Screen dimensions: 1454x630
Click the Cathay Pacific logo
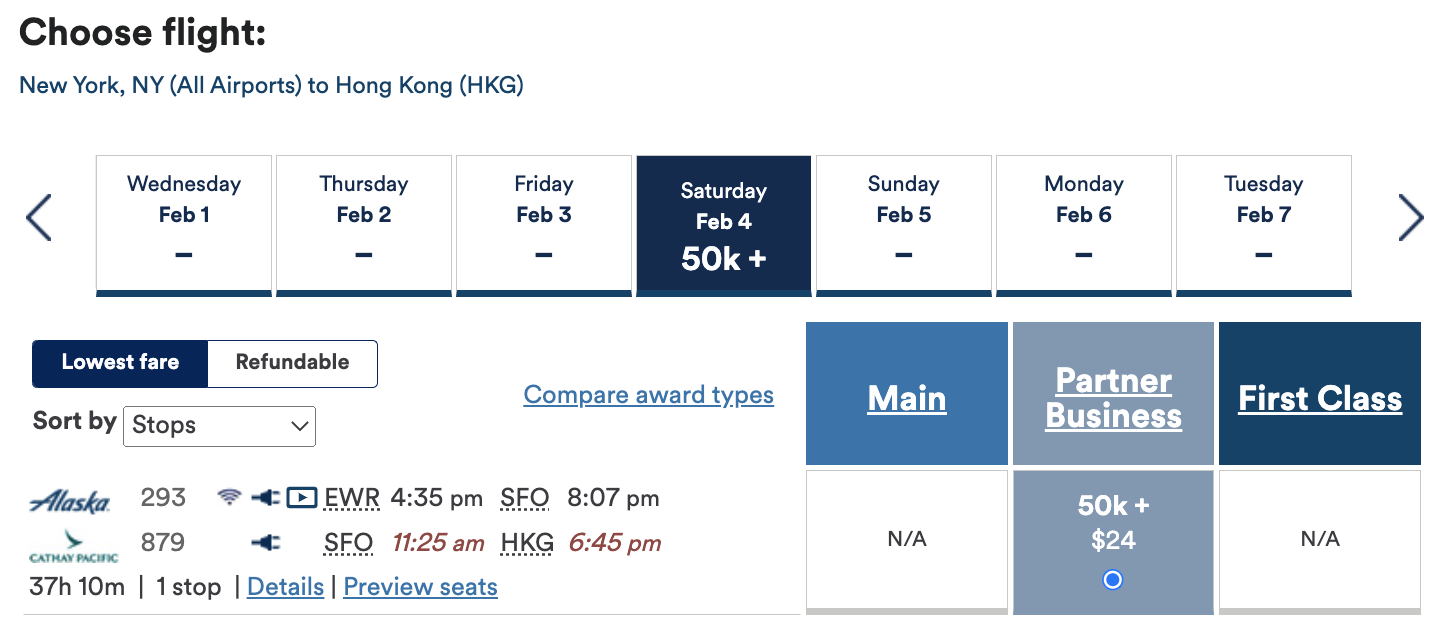(x=73, y=546)
